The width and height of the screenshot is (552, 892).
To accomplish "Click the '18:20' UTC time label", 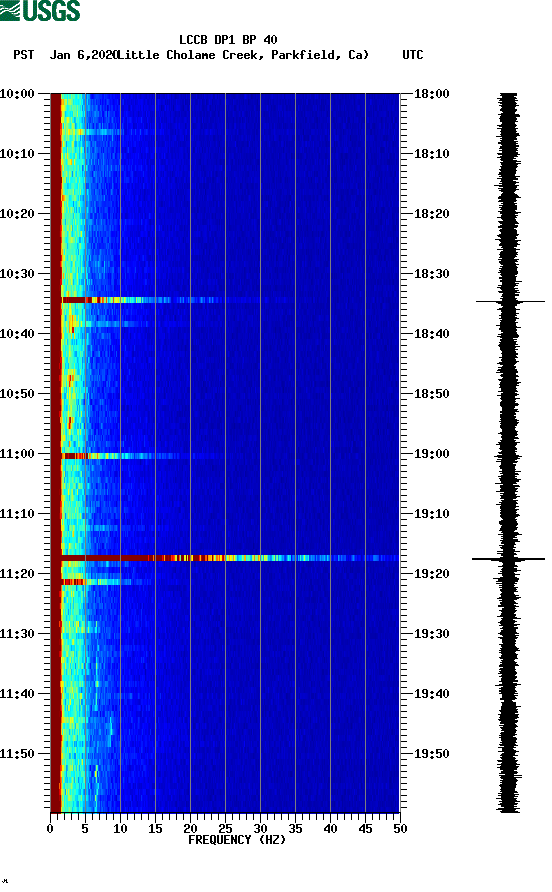I will 431,213.
